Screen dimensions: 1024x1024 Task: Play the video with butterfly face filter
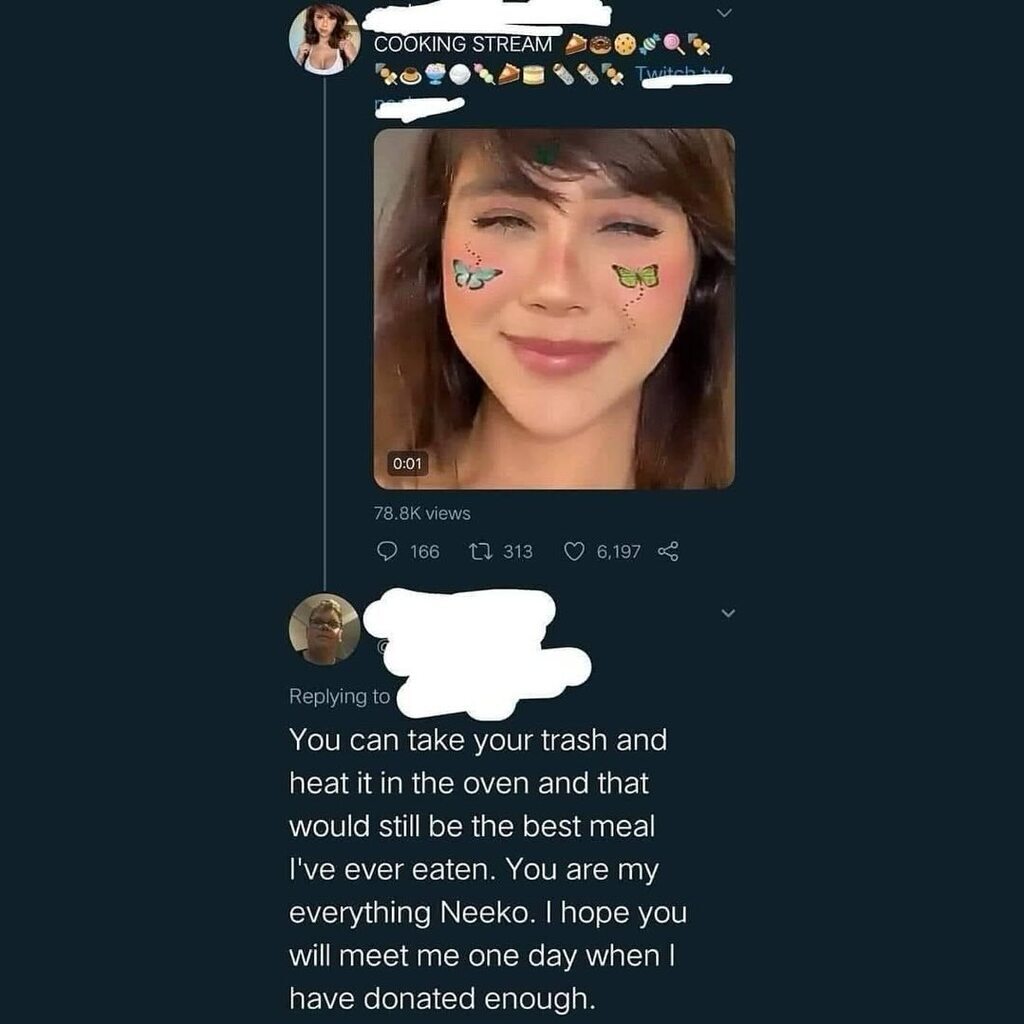coord(554,308)
